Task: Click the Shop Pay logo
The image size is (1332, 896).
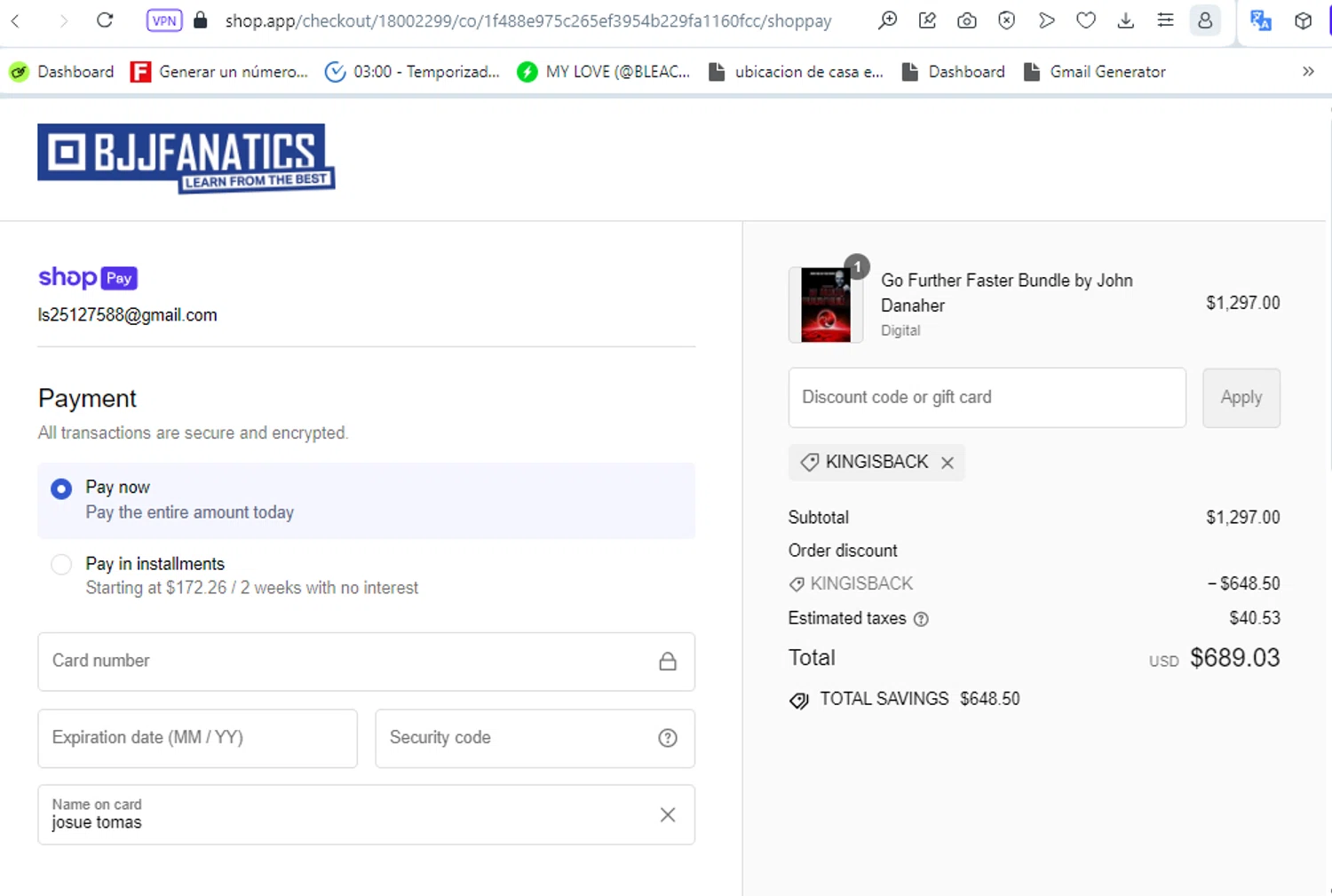Action: (88, 277)
